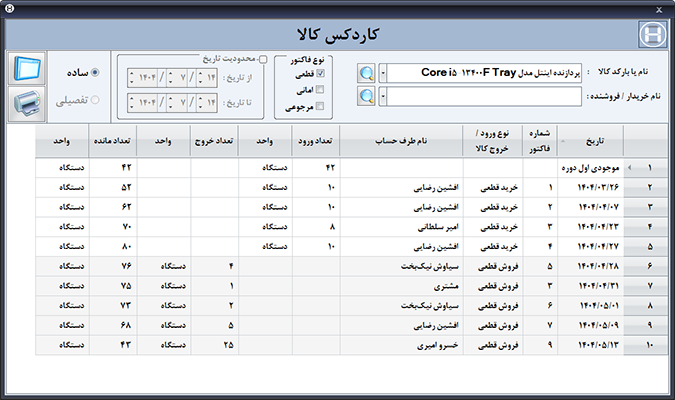Click the خرید قطعی cell in row 2

tap(493, 187)
